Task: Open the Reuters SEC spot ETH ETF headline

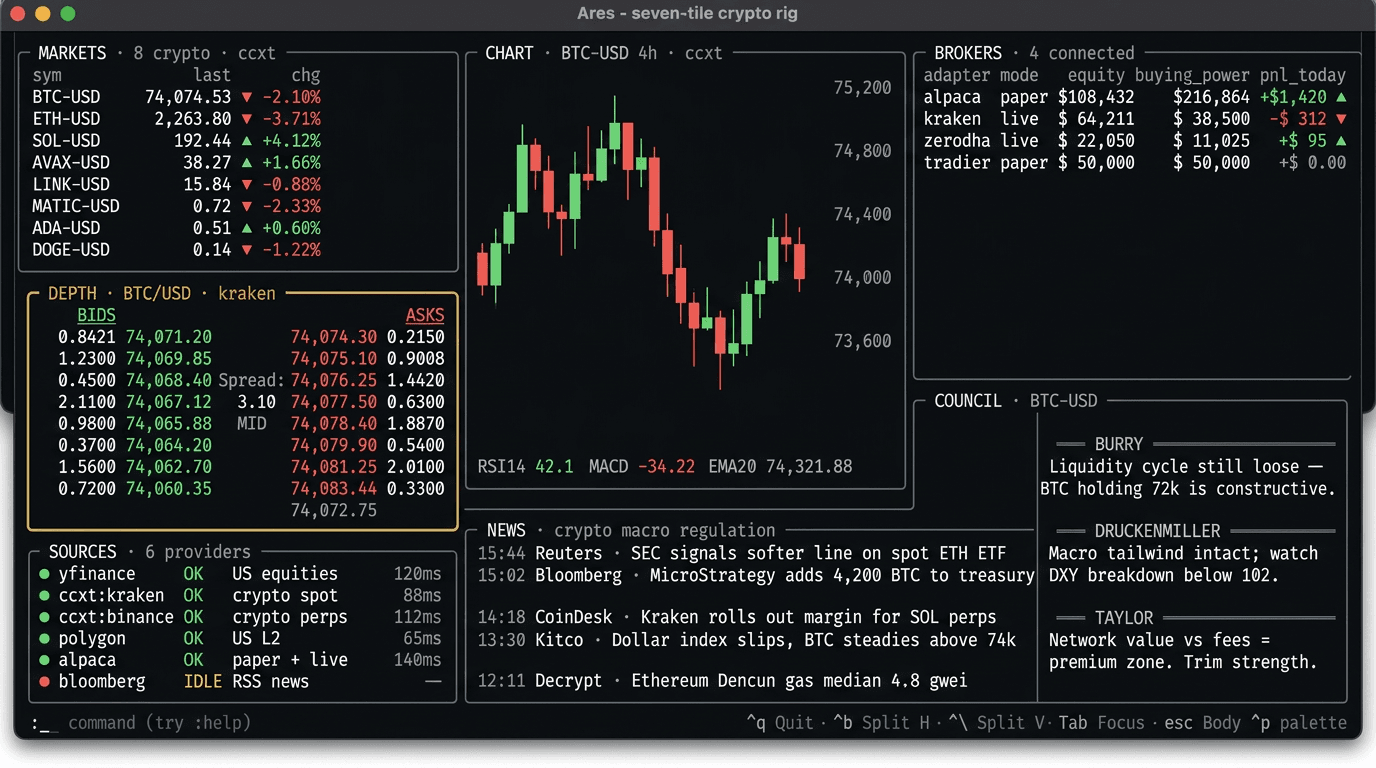Action: click(x=770, y=553)
